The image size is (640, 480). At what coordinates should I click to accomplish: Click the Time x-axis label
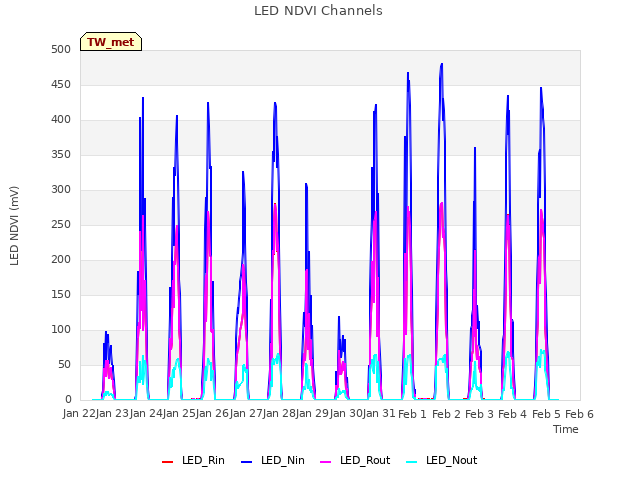tap(566, 429)
